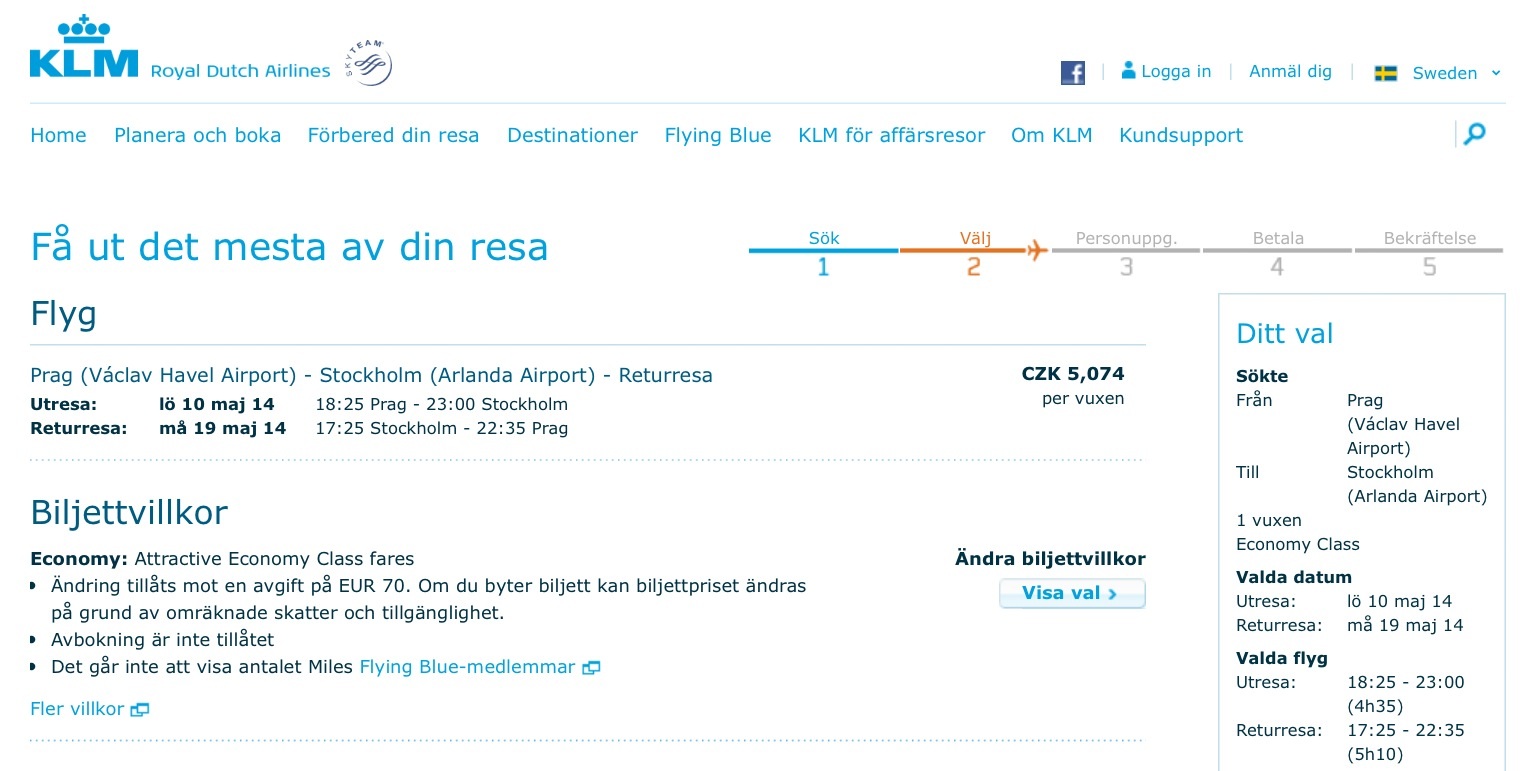Screen dimensions: 1532x771
Task: Select the Flying Blue menu item
Action: pyautogui.click(x=718, y=135)
